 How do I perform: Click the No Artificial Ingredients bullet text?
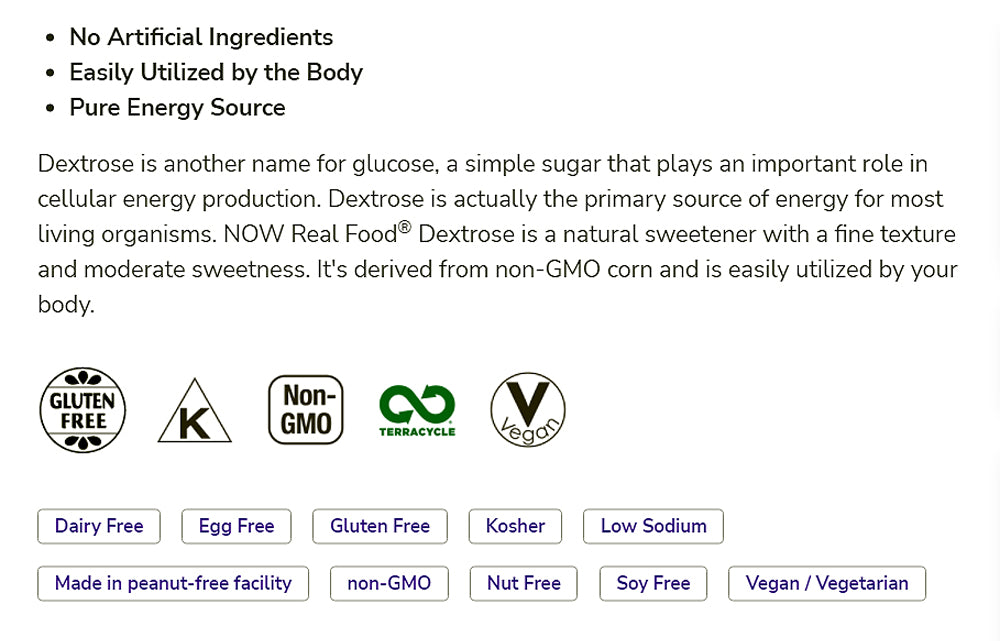click(201, 38)
